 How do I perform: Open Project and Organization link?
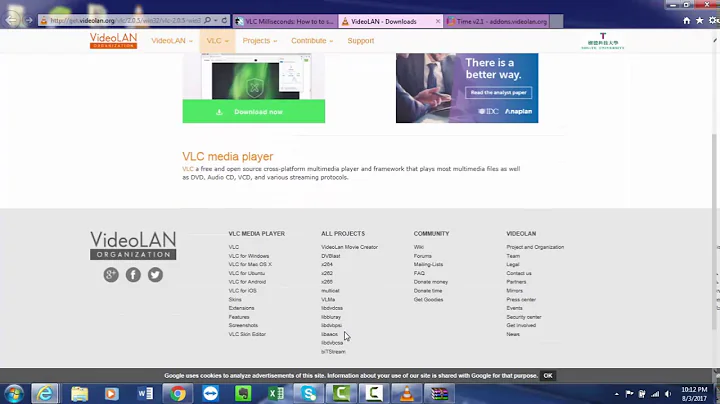tap(535, 247)
